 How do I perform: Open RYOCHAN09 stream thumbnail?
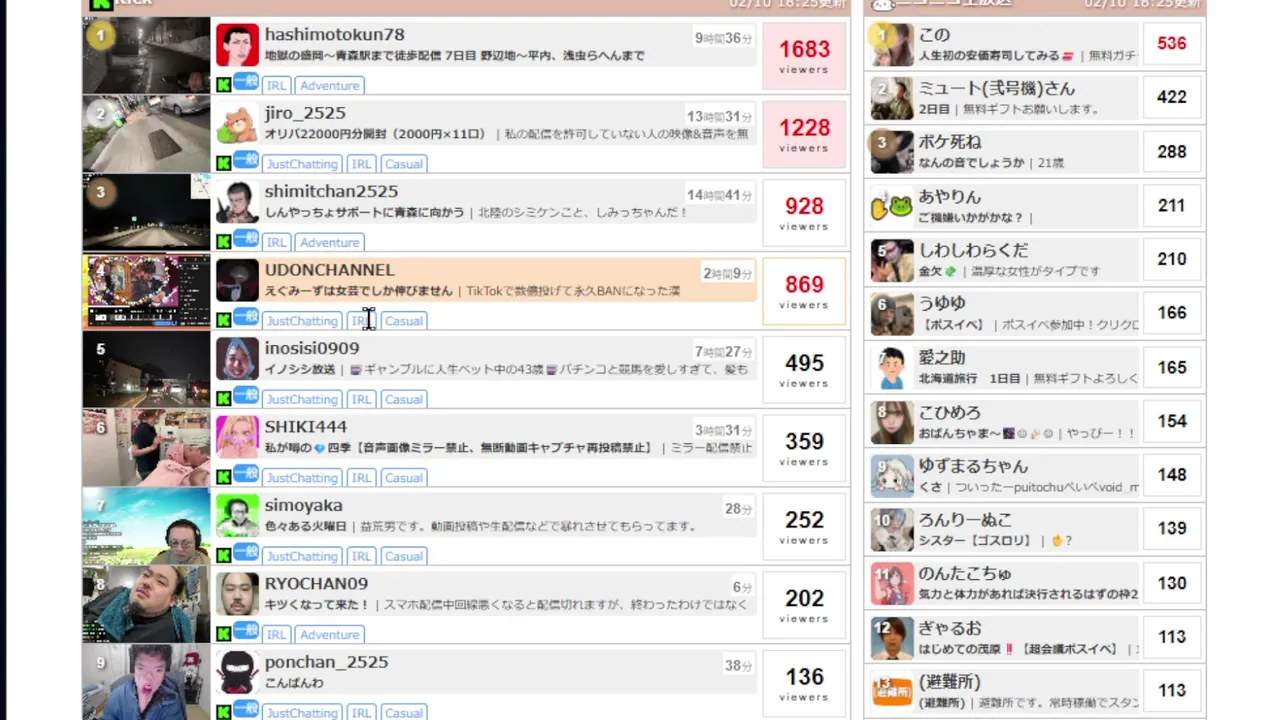146,605
